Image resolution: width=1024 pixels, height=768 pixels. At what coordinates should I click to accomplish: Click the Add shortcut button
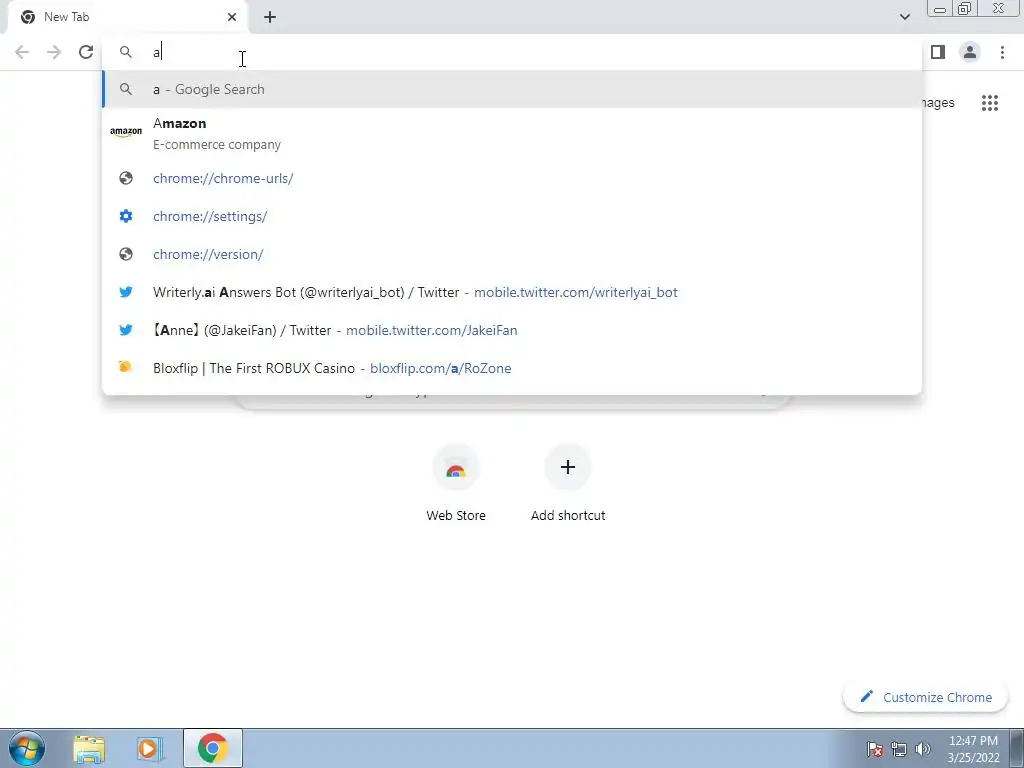point(568,483)
